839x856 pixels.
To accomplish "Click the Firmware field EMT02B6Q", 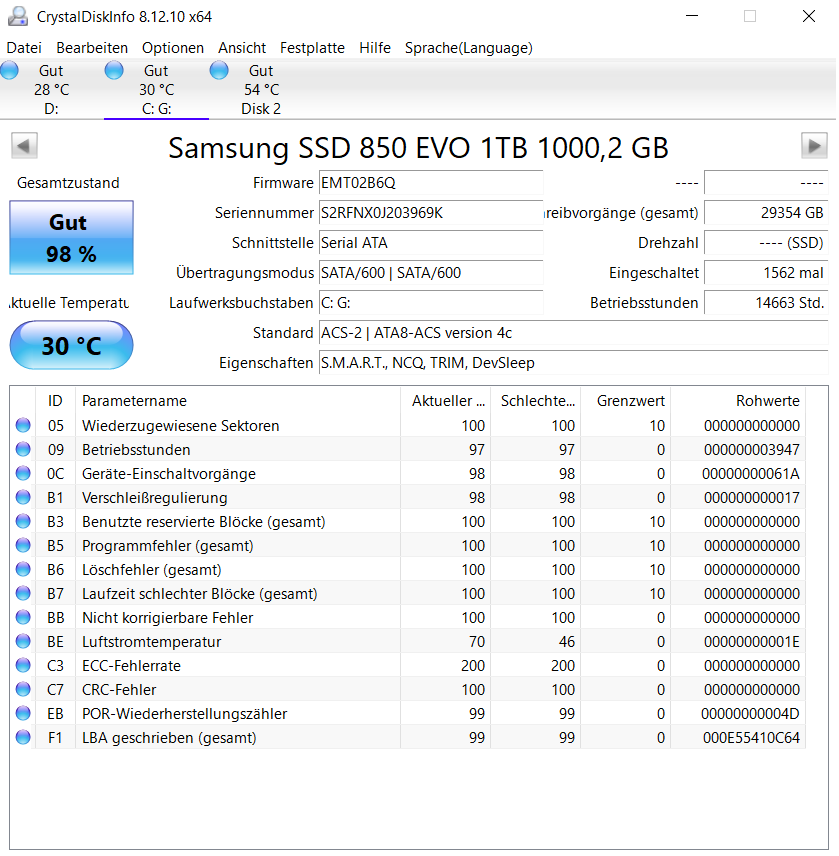I will pyautogui.click(x=431, y=183).
